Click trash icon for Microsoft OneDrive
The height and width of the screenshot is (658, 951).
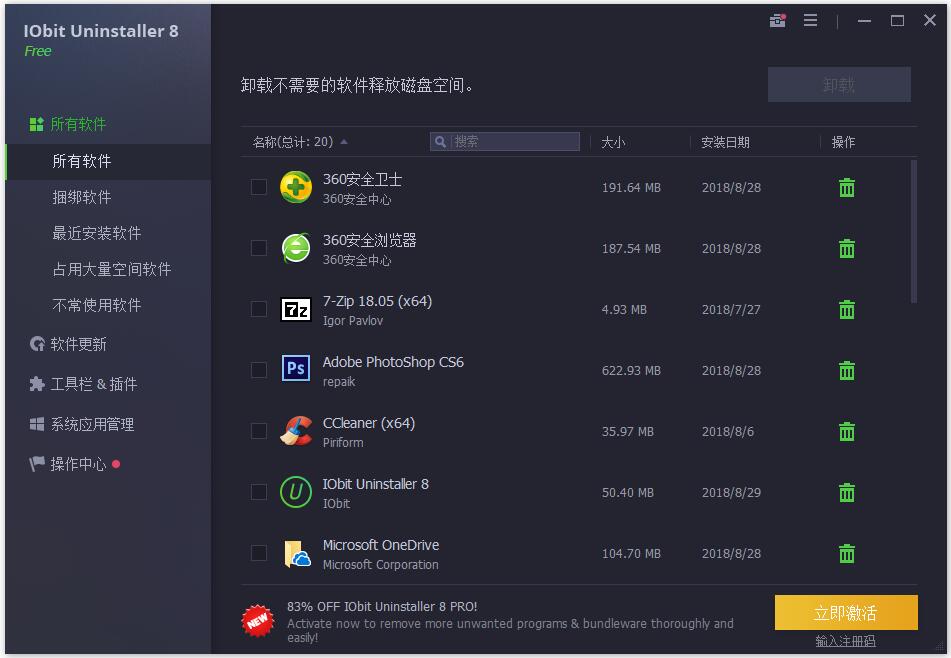847,554
